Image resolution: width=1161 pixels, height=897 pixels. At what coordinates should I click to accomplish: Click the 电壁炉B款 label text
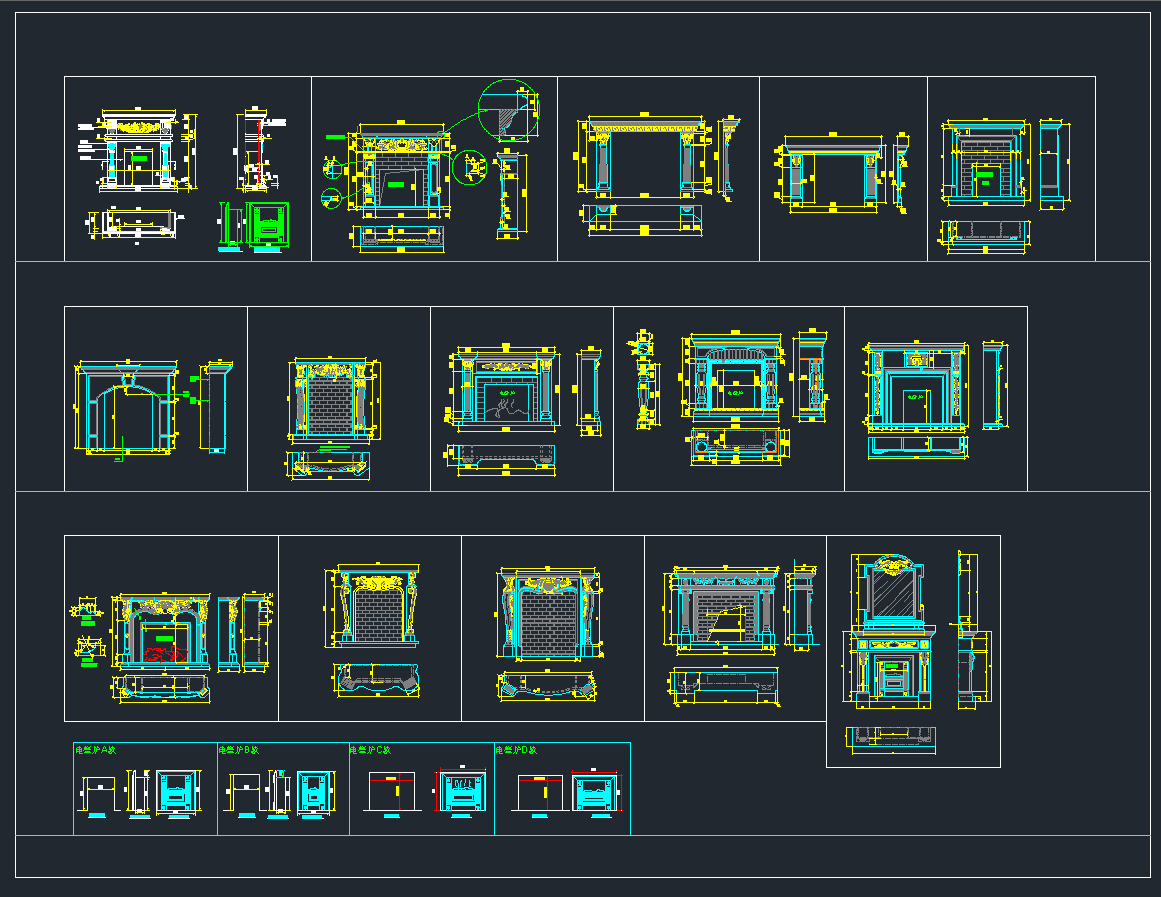[x=238, y=750]
